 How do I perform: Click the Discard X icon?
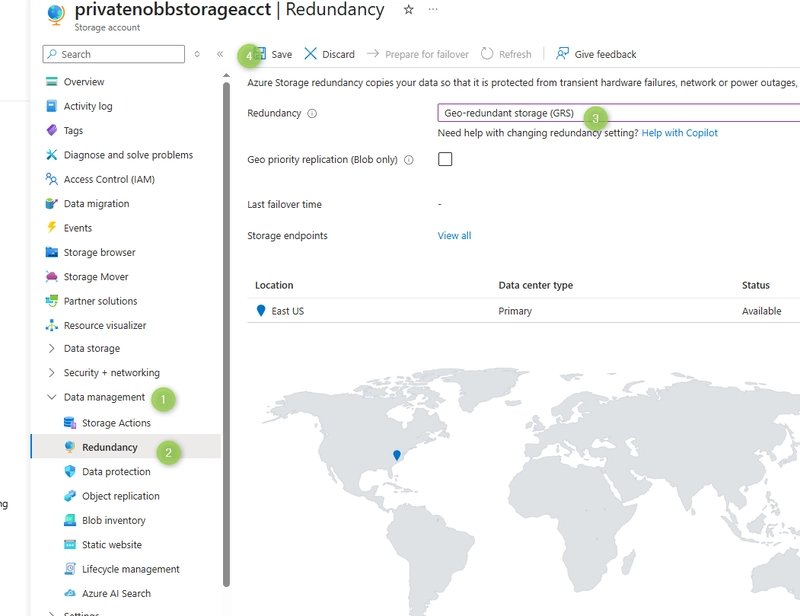[x=310, y=54]
